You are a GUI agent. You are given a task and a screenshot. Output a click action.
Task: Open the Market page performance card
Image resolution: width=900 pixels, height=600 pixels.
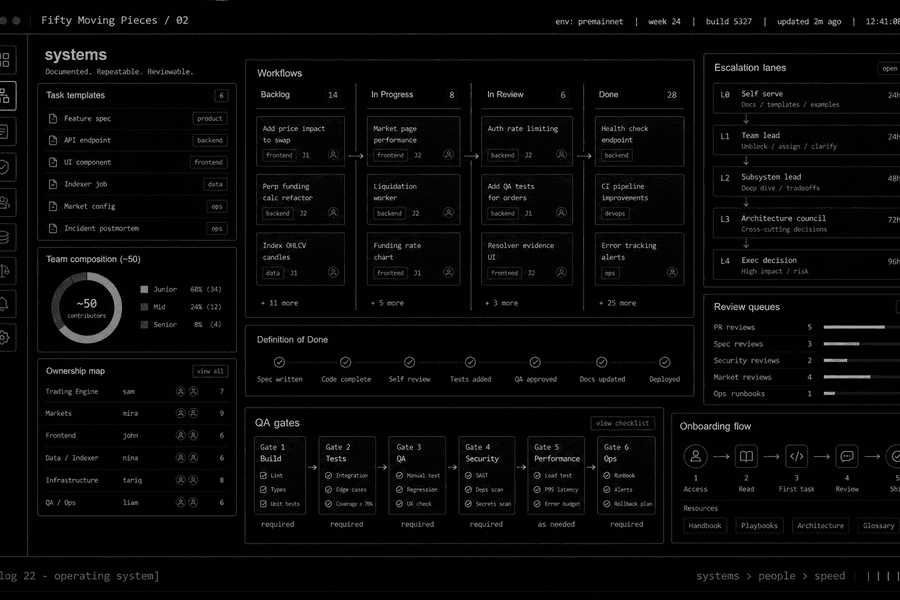point(413,142)
